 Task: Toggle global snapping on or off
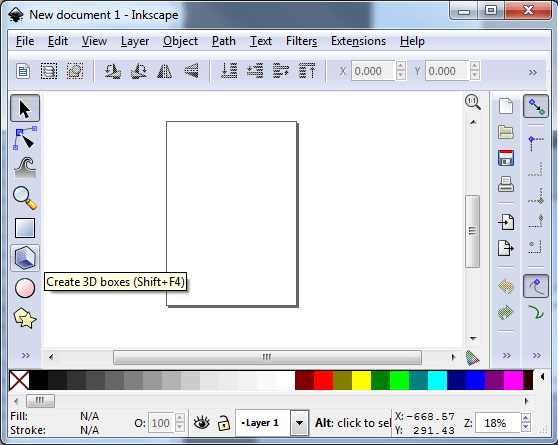tap(536, 106)
